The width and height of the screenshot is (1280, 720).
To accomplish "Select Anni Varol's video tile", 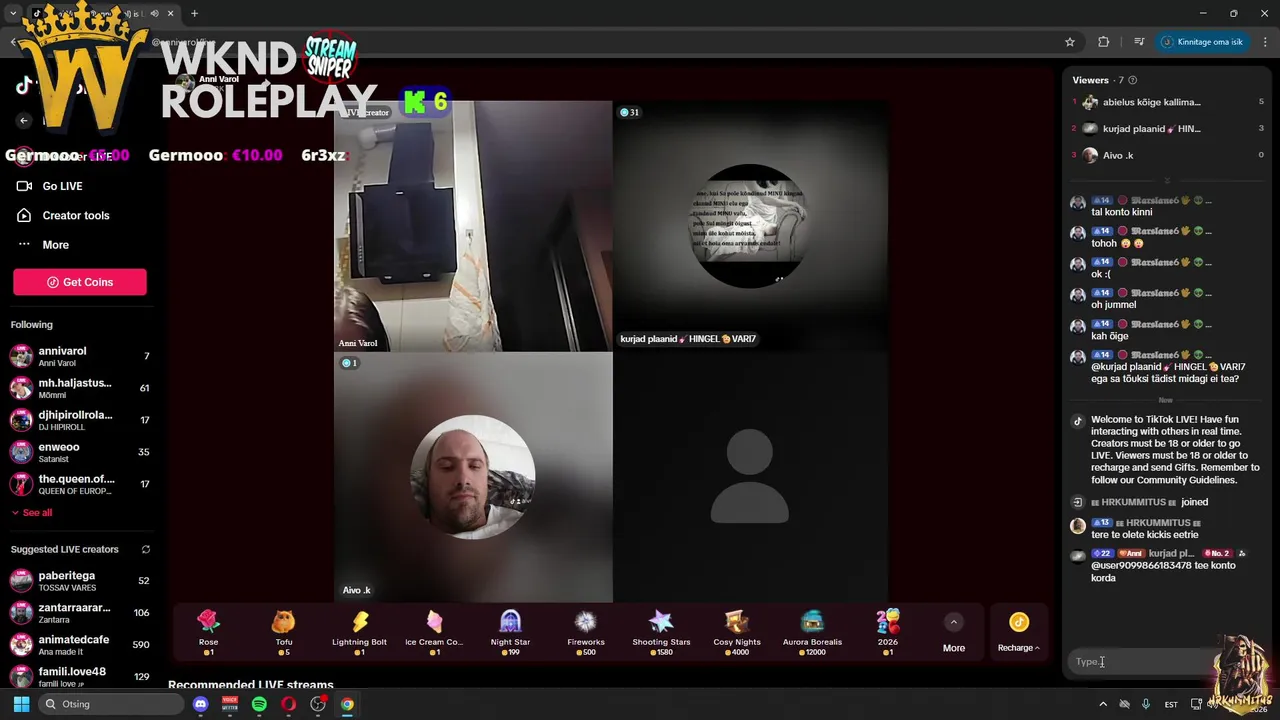I will point(473,226).
